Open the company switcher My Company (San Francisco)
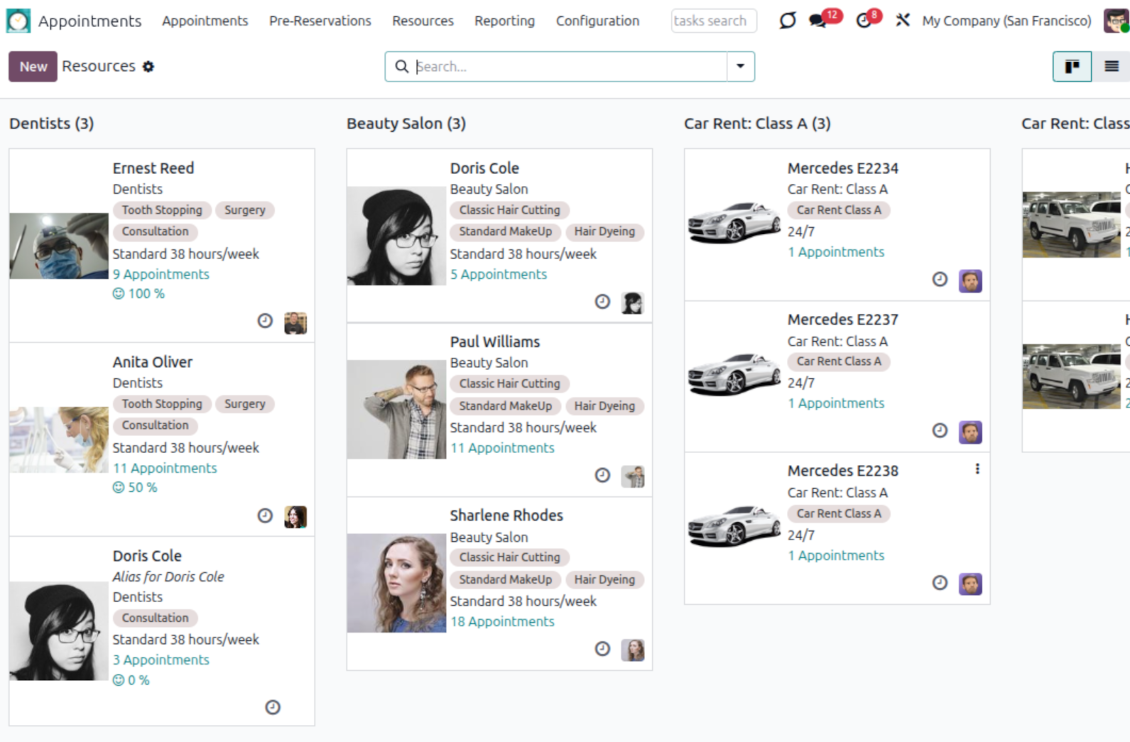Viewport: 1130px width, 742px height. coord(1006,21)
